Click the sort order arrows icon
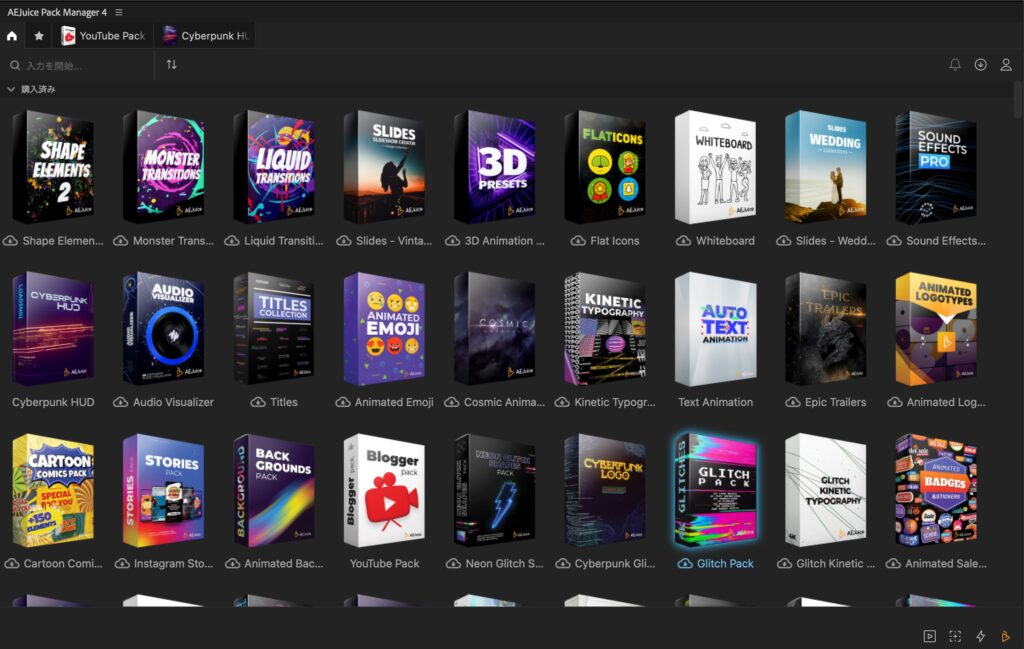Viewport: 1024px width, 649px height. (x=171, y=65)
